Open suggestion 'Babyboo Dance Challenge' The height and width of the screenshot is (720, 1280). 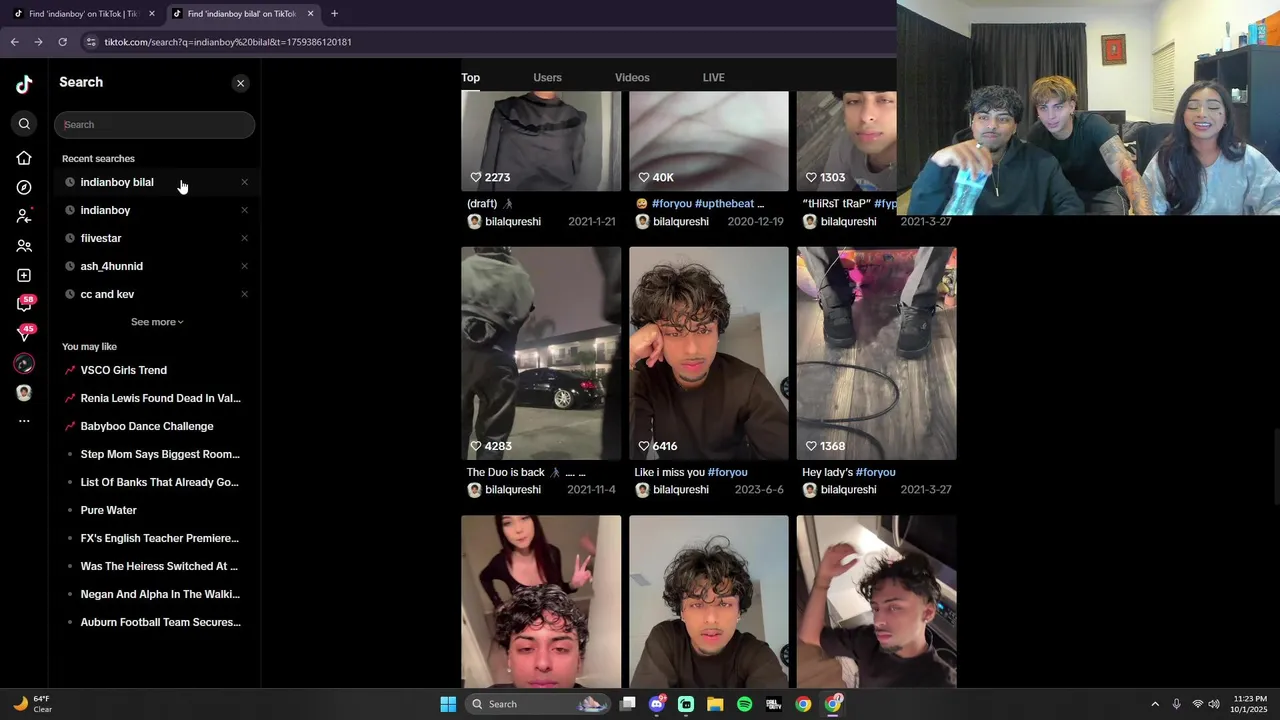147,426
